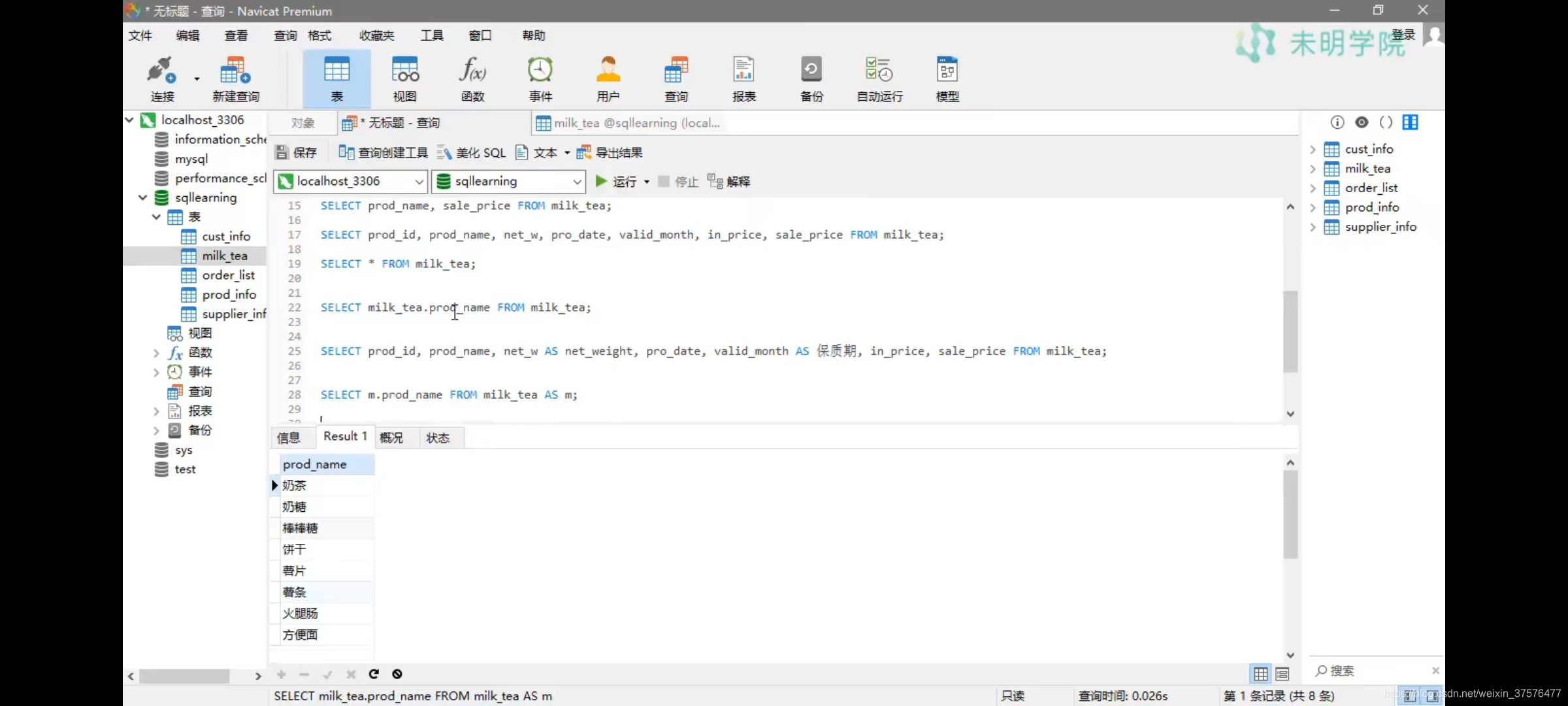This screenshot has width=1568, height=706.
Task: Switch to the 概况 (profile) result tab
Action: click(x=391, y=437)
